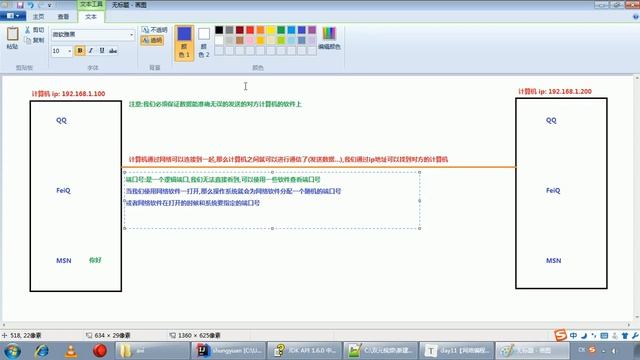This screenshot has width=640, height=360.
Task: Click 'MSN' text in the right computer box
Action: [x=553, y=260]
